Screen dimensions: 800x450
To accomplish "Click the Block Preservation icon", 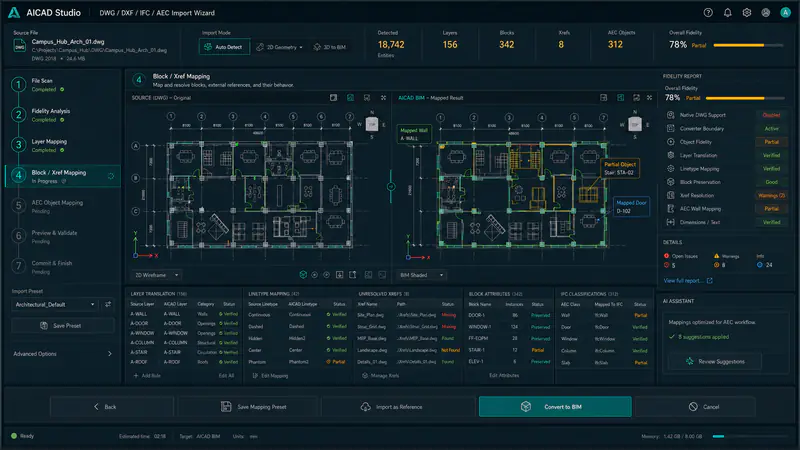I will tap(670, 182).
